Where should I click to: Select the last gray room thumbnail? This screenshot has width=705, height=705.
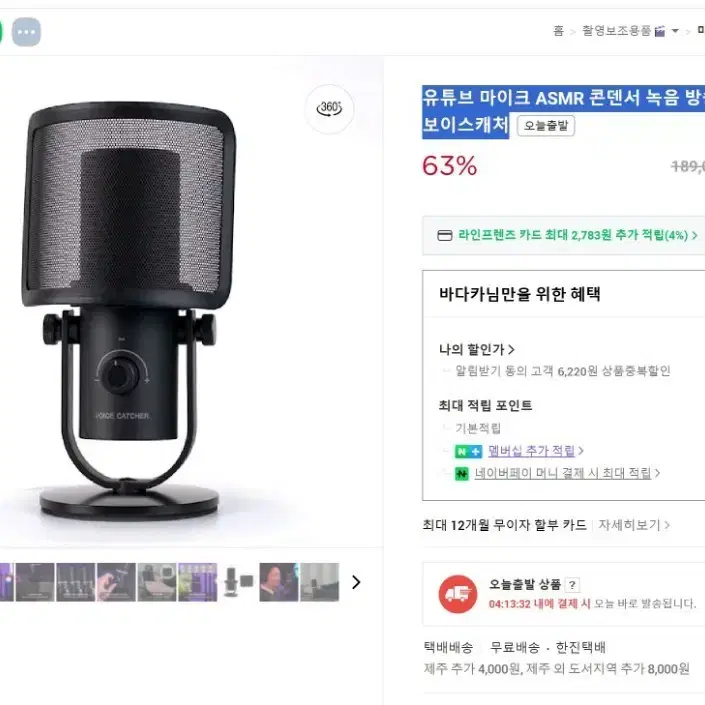320,582
